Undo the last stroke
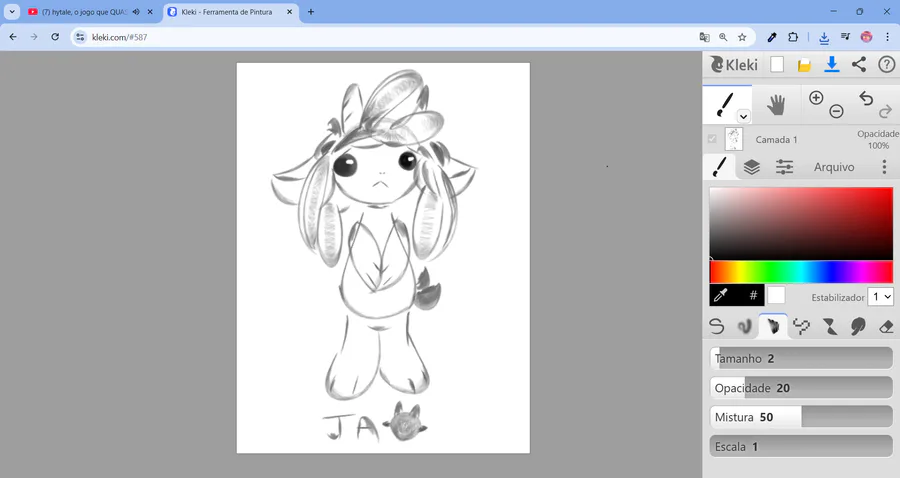This screenshot has width=900, height=478. point(866,98)
